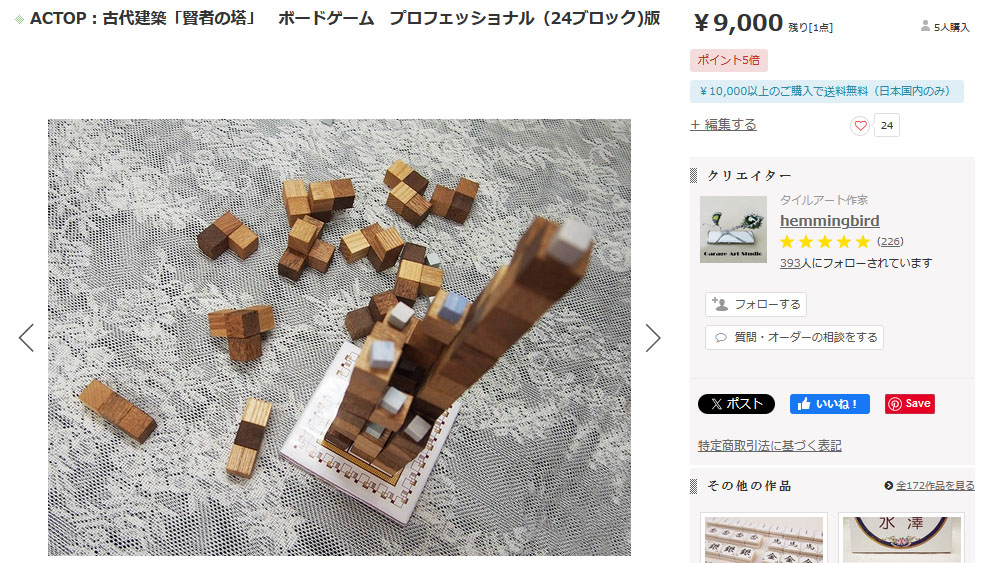Click the heart favorite icon

point(860,125)
